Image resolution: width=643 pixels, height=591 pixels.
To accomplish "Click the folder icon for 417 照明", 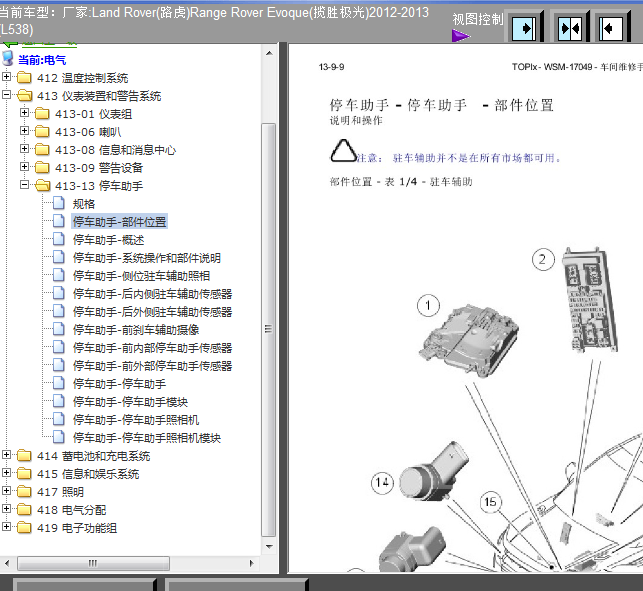I will 24,491.
